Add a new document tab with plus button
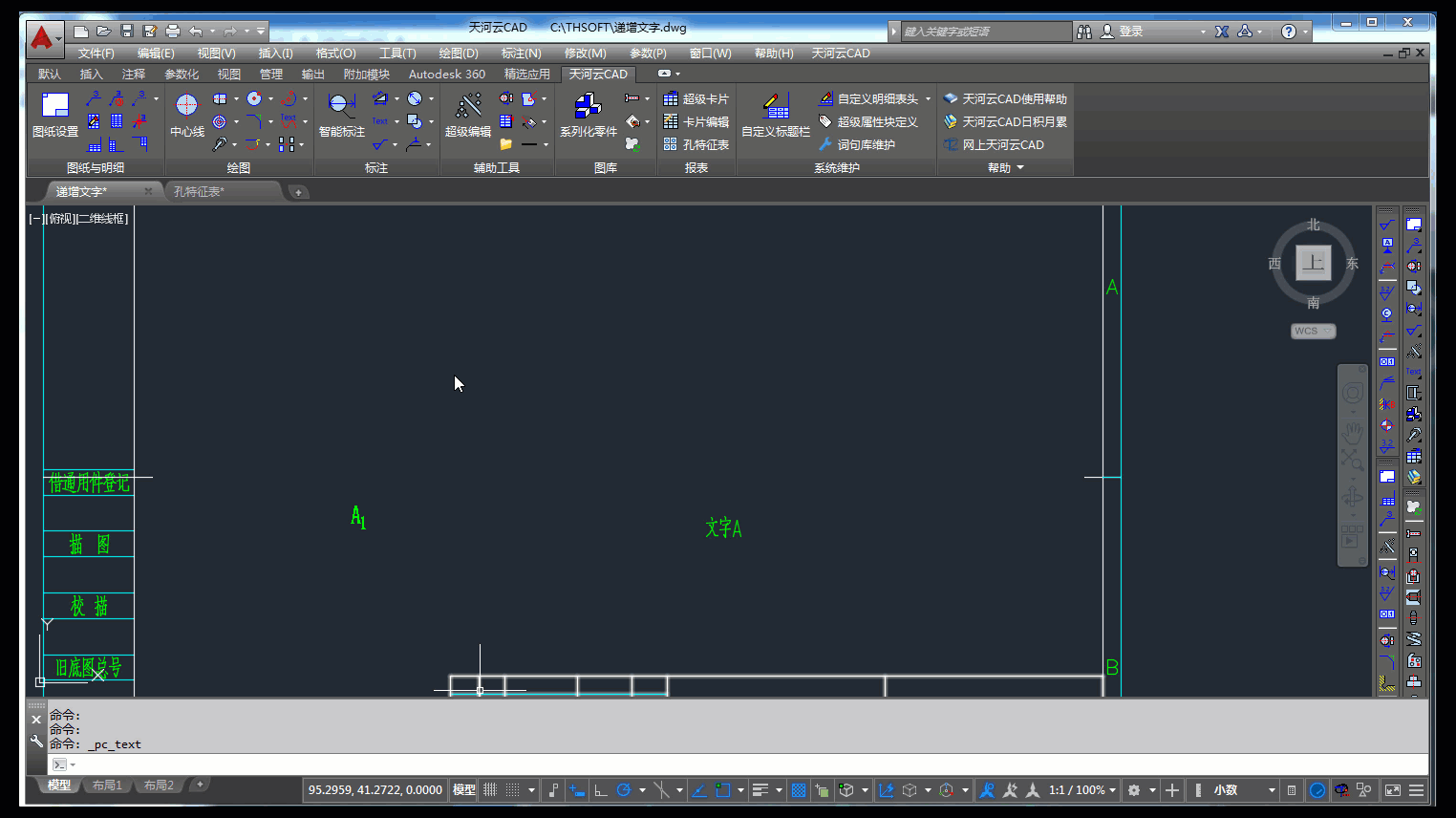The height and width of the screenshot is (818, 1456). (298, 192)
